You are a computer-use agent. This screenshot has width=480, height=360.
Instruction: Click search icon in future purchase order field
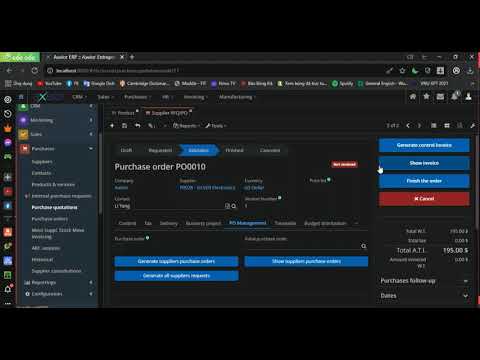pyautogui.click(x=364, y=246)
